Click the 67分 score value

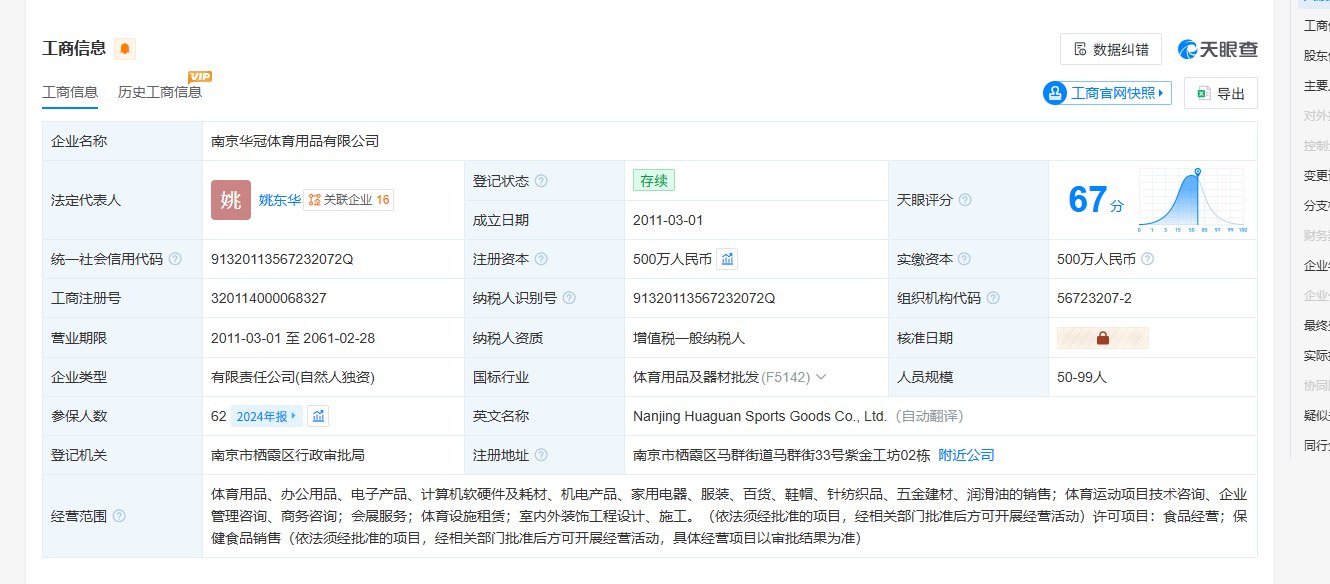[1096, 200]
